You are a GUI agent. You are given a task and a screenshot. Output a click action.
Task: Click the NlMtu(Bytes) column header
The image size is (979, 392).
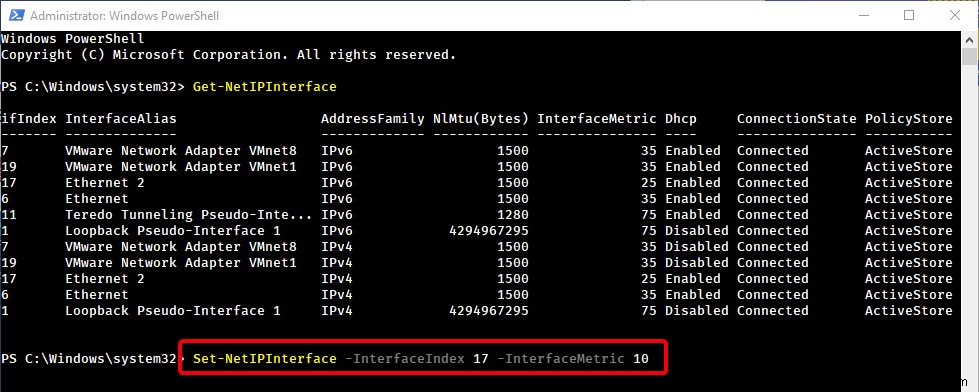481,119
